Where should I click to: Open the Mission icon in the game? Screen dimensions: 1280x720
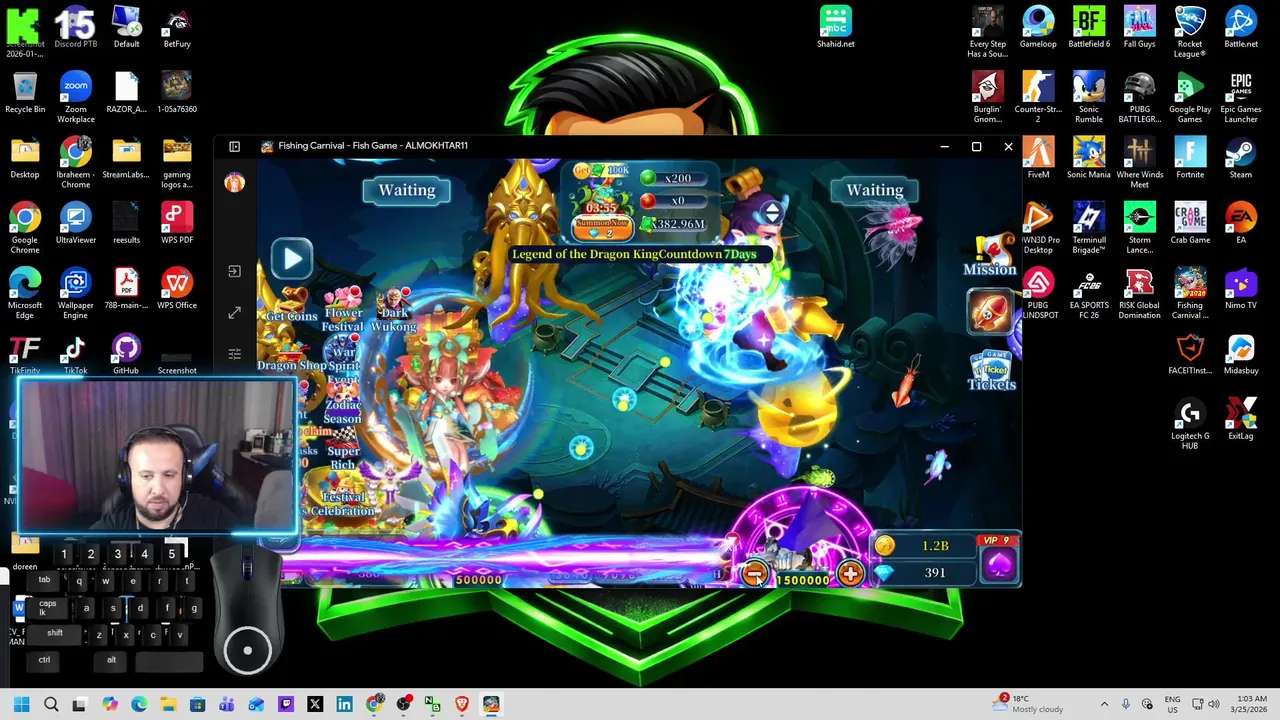click(x=990, y=255)
